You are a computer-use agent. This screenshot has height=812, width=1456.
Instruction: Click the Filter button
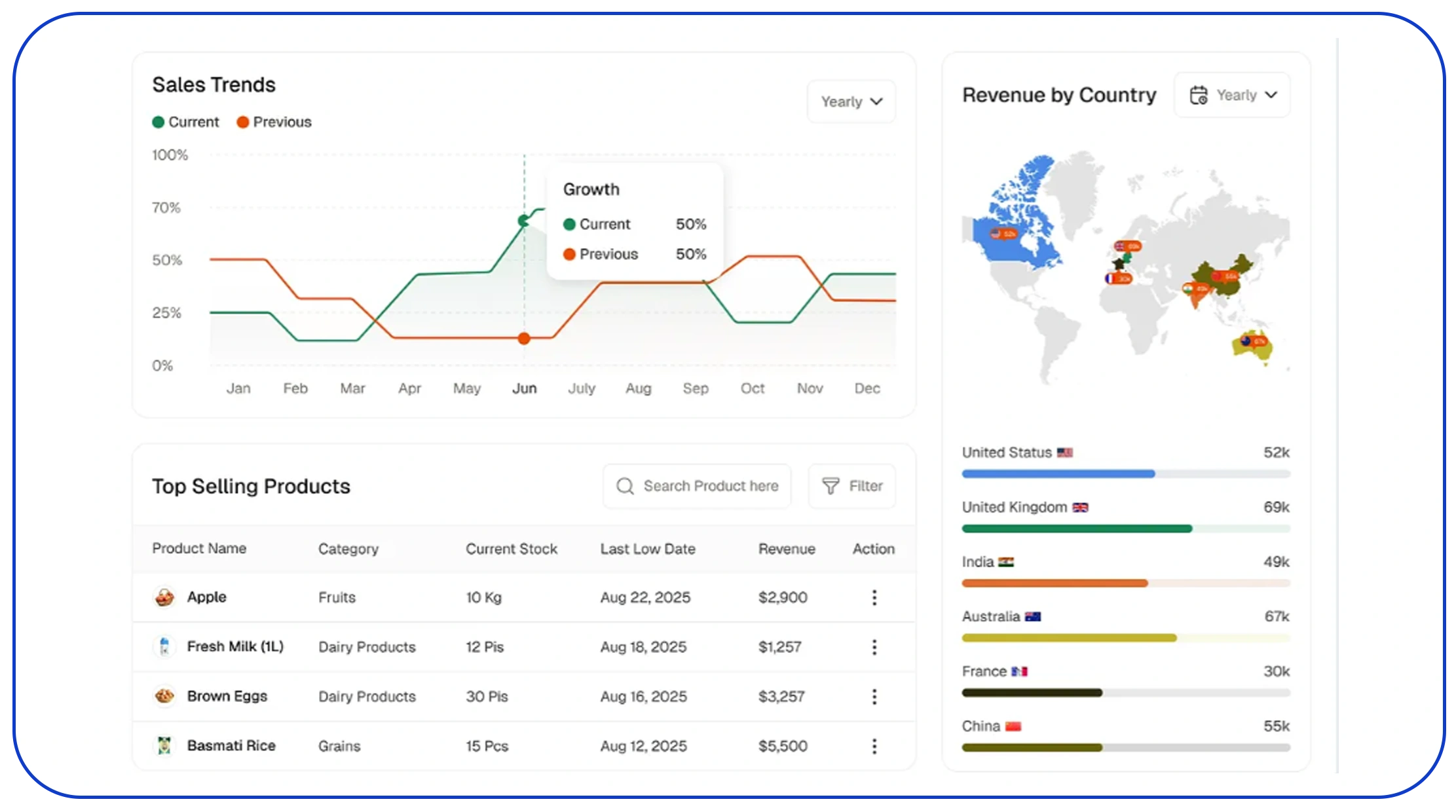coord(851,486)
